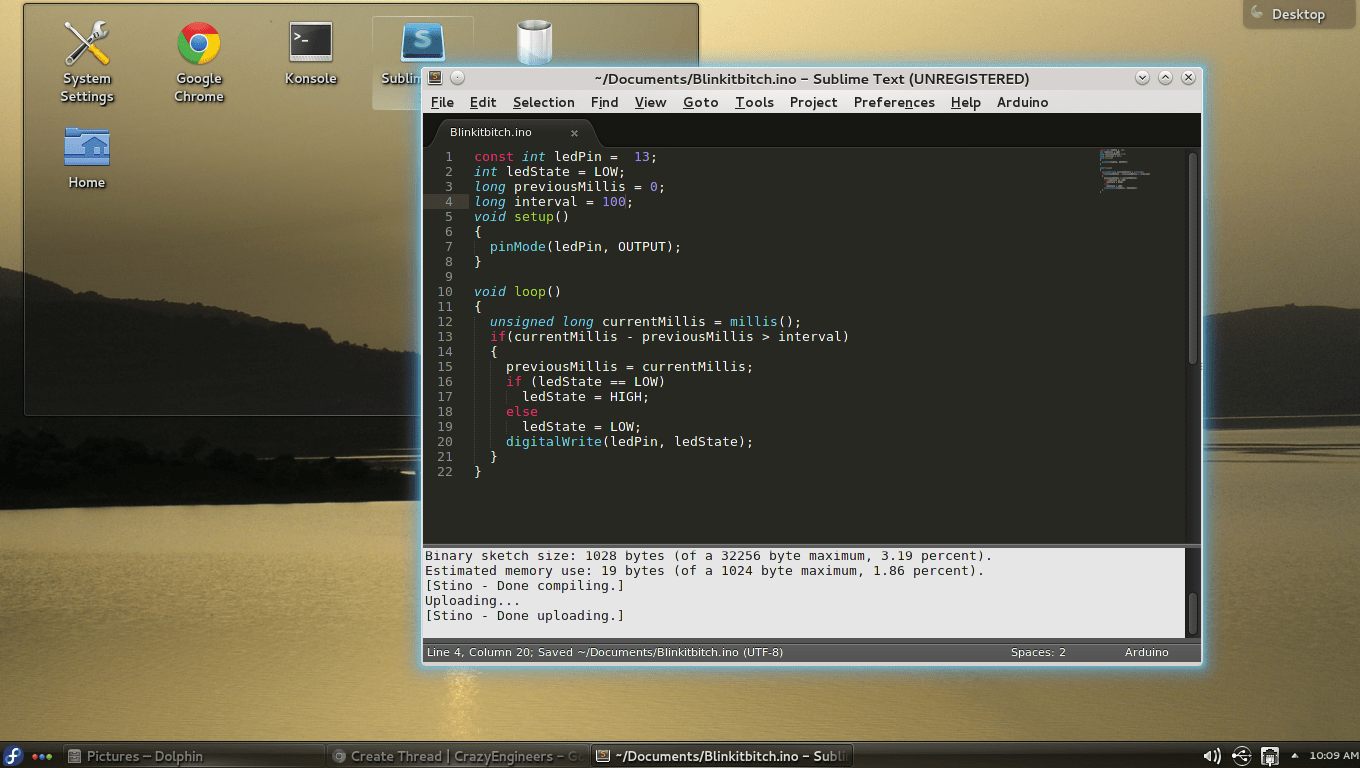The width and height of the screenshot is (1360, 768).
Task: Open the Edit menu
Action: point(483,102)
